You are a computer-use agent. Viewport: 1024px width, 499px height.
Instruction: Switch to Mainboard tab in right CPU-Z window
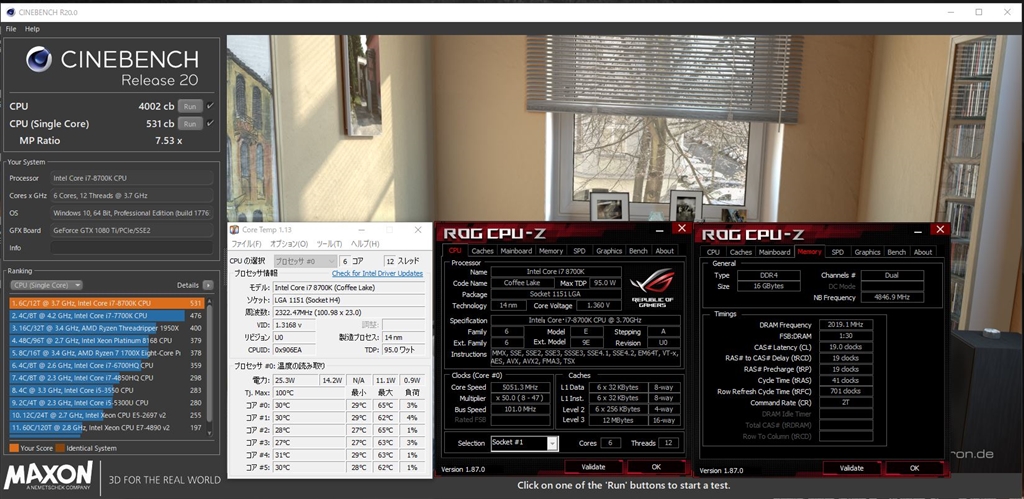(x=775, y=252)
